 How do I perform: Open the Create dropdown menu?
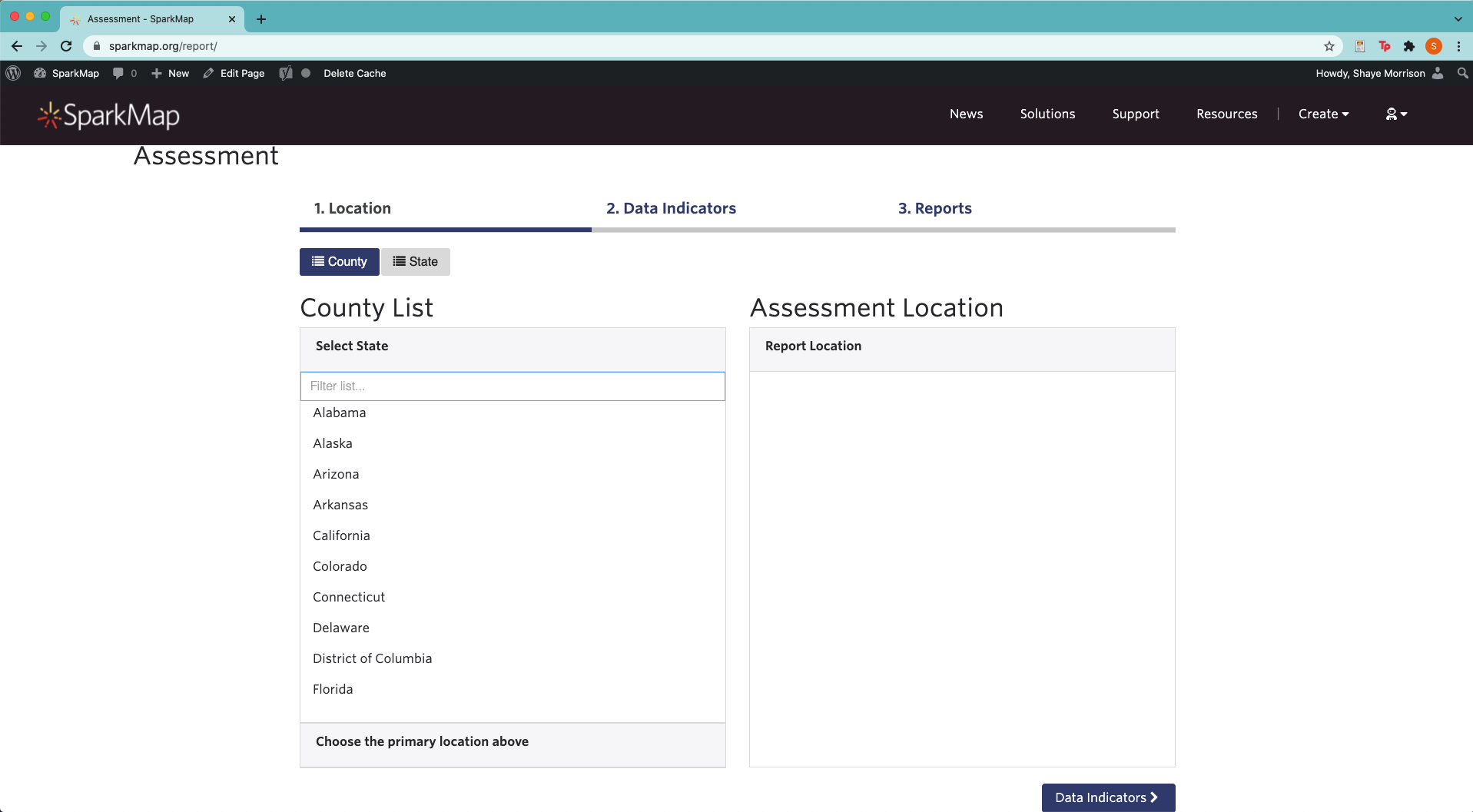[1323, 114]
